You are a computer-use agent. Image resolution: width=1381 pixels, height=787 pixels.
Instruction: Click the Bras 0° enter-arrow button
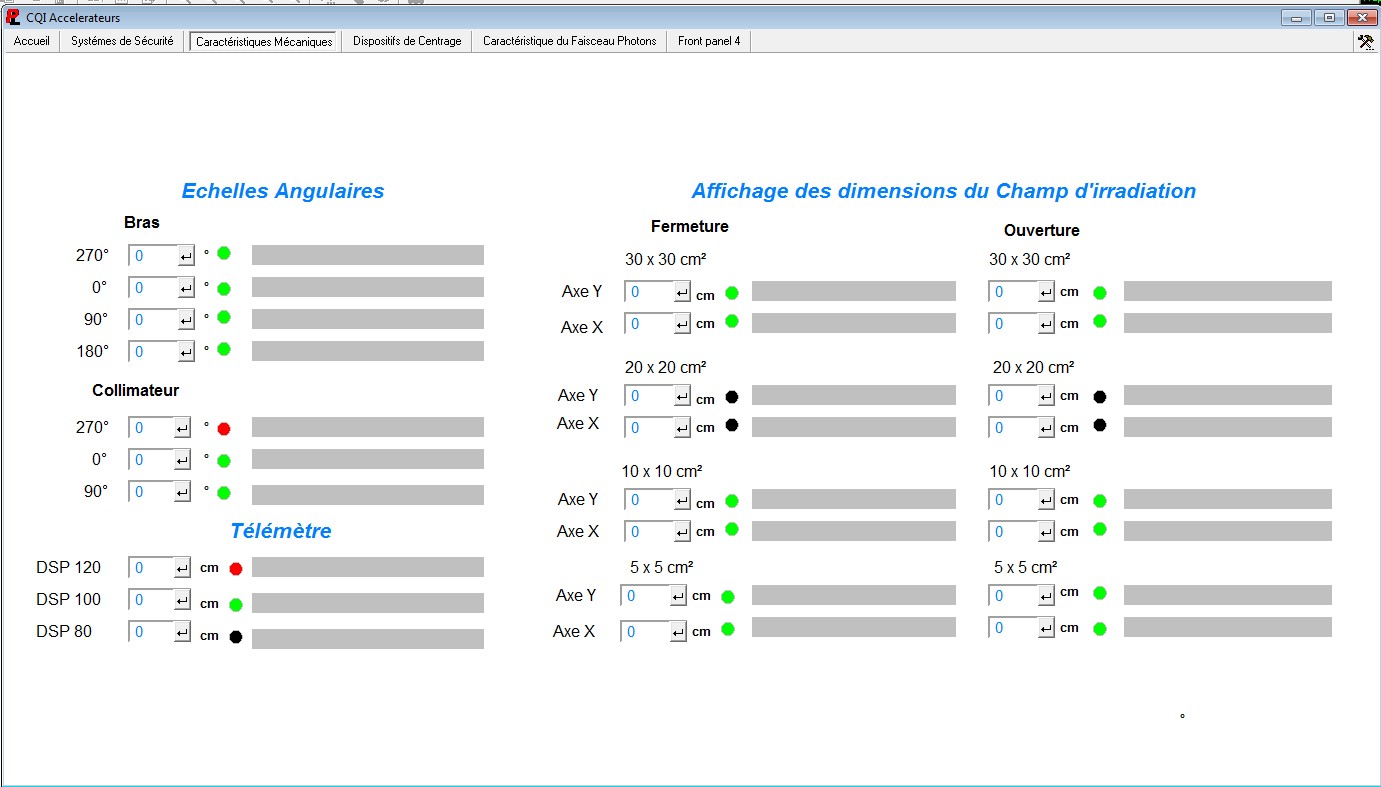coord(186,288)
